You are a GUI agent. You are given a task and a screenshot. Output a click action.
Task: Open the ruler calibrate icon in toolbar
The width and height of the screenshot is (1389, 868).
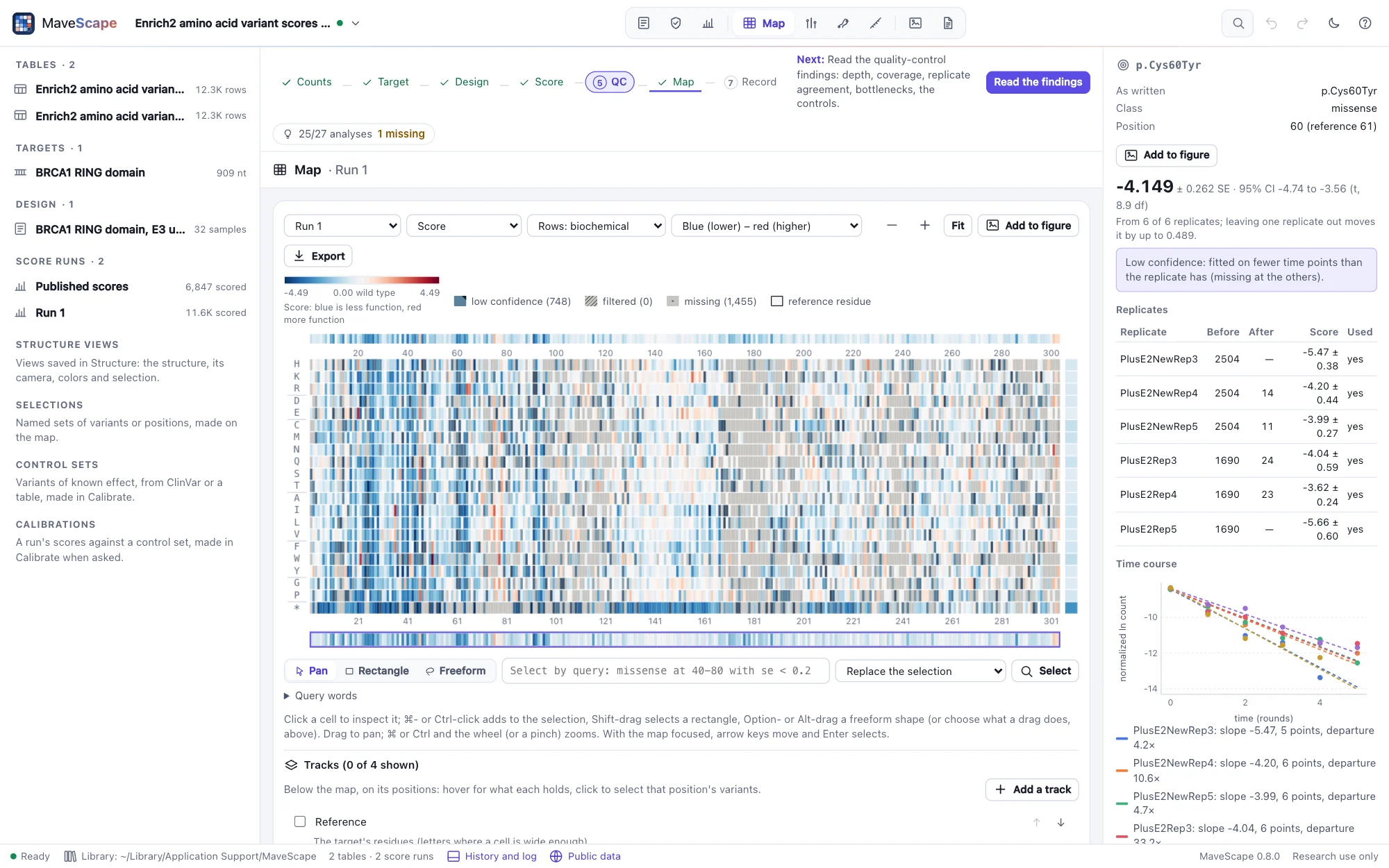click(x=876, y=23)
